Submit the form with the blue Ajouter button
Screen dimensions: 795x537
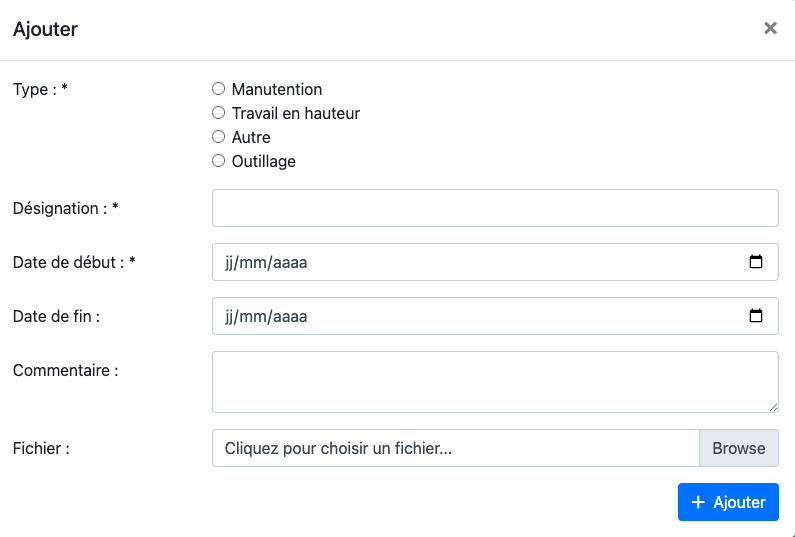[728, 502]
